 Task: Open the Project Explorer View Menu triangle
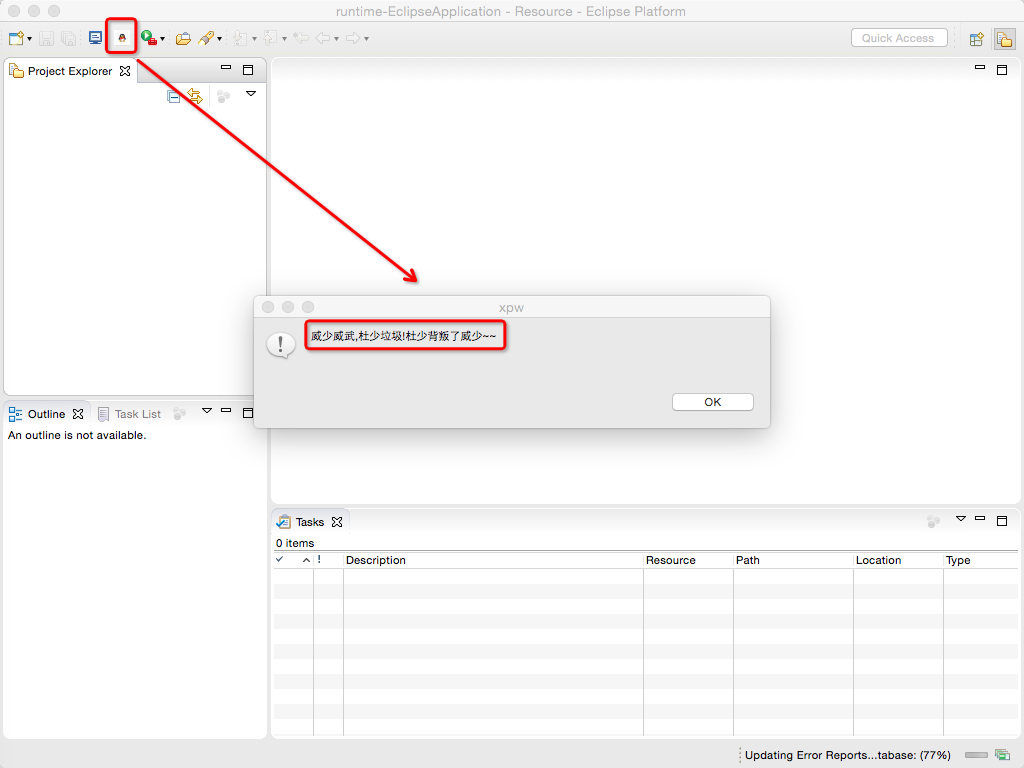click(251, 94)
